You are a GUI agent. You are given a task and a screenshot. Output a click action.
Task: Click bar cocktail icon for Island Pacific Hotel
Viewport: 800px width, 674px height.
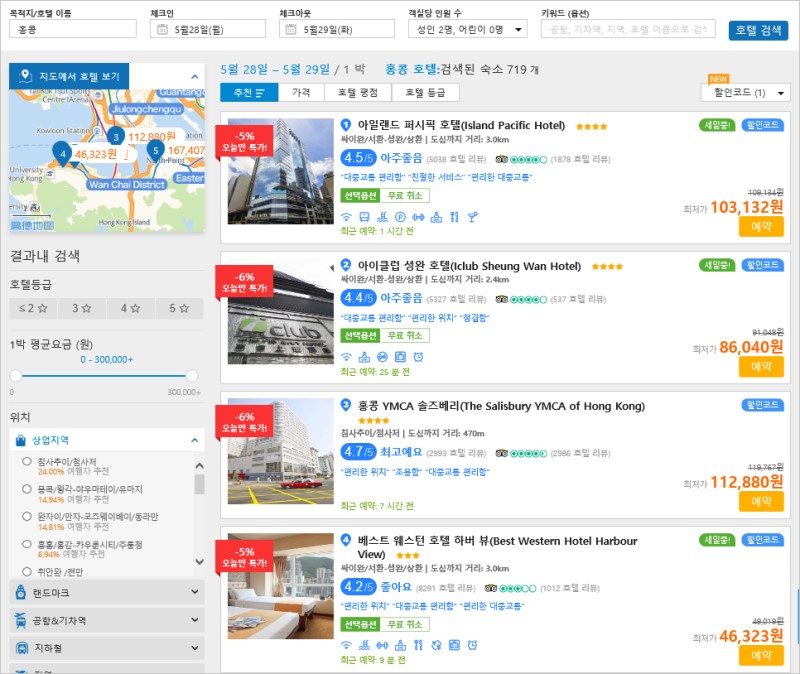pyautogui.click(x=473, y=217)
